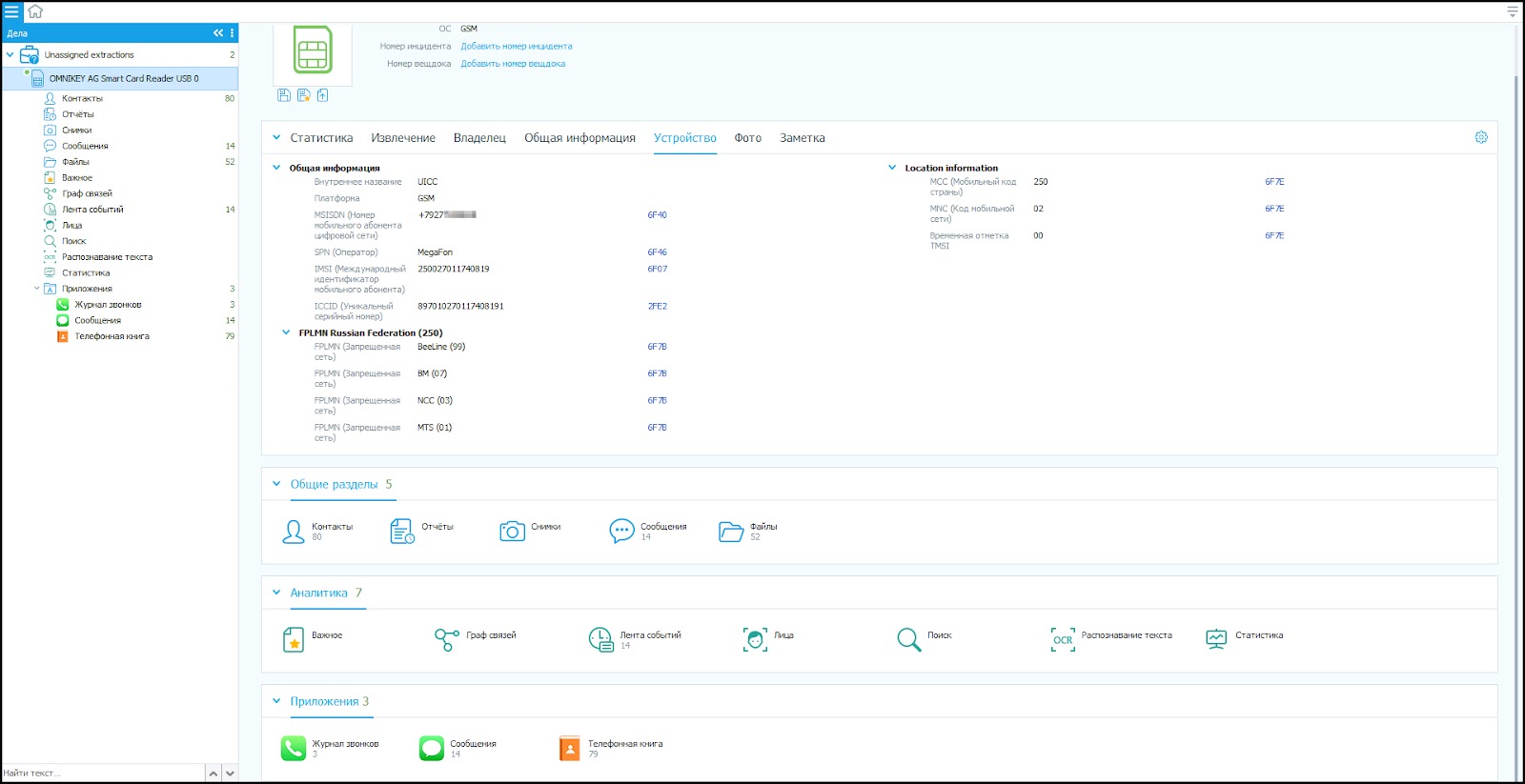Go to previous search match arrow
The height and width of the screenshot is (784, 1525).
pos(213,773)
